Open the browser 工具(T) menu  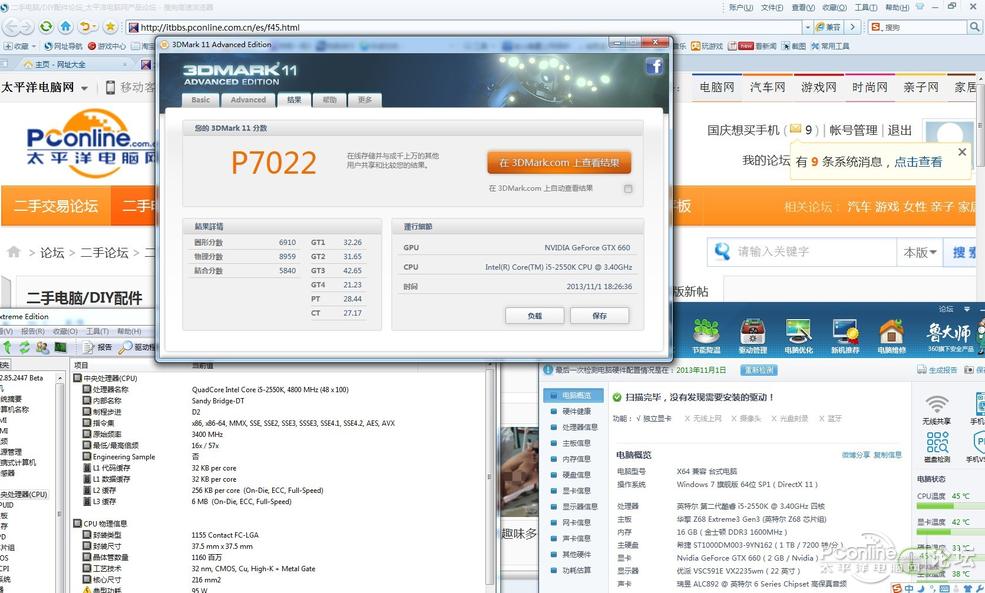pos(866,8)
